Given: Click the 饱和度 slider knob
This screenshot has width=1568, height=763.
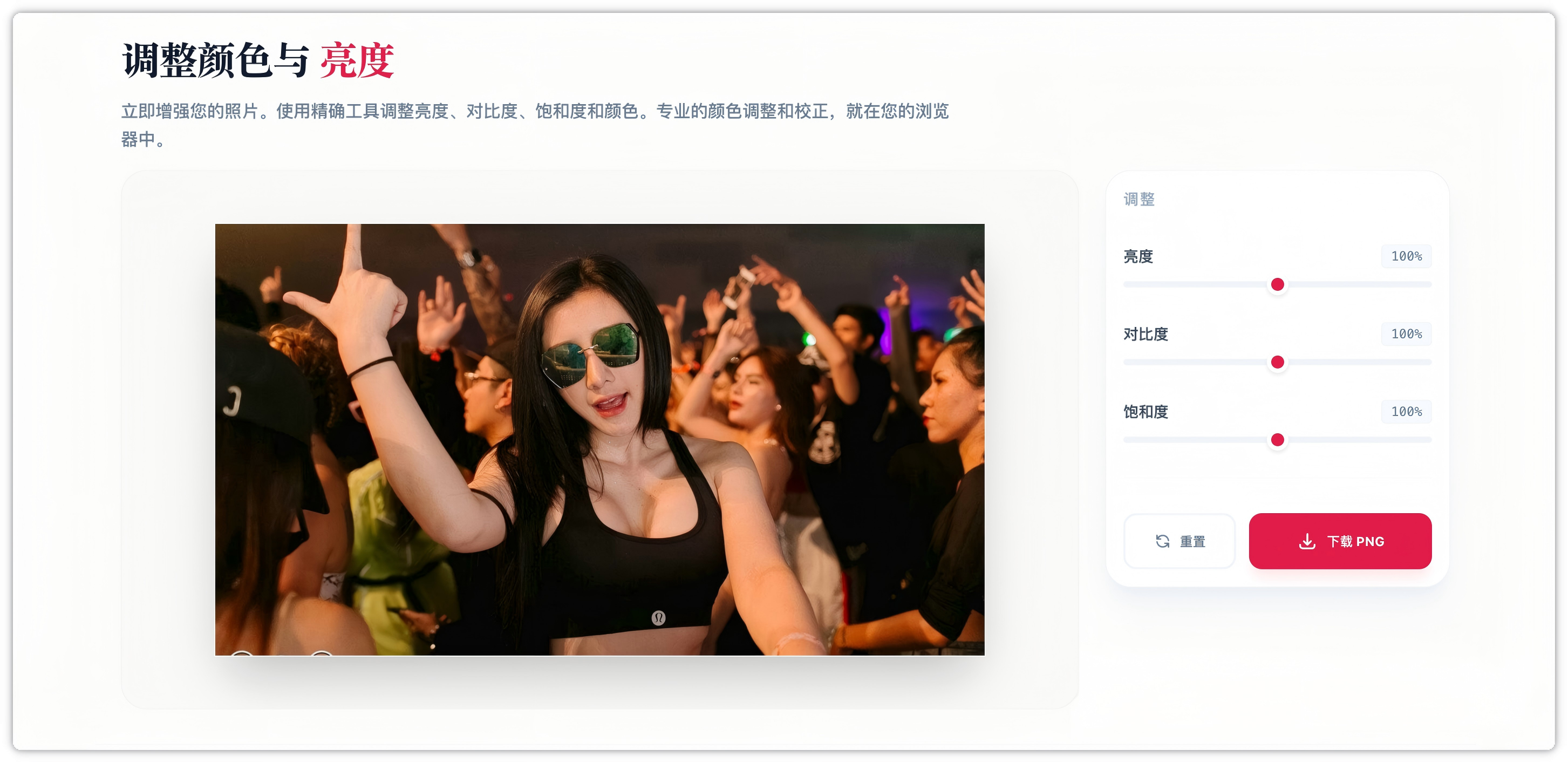Looking at the screenshot, I should 1278,439.
